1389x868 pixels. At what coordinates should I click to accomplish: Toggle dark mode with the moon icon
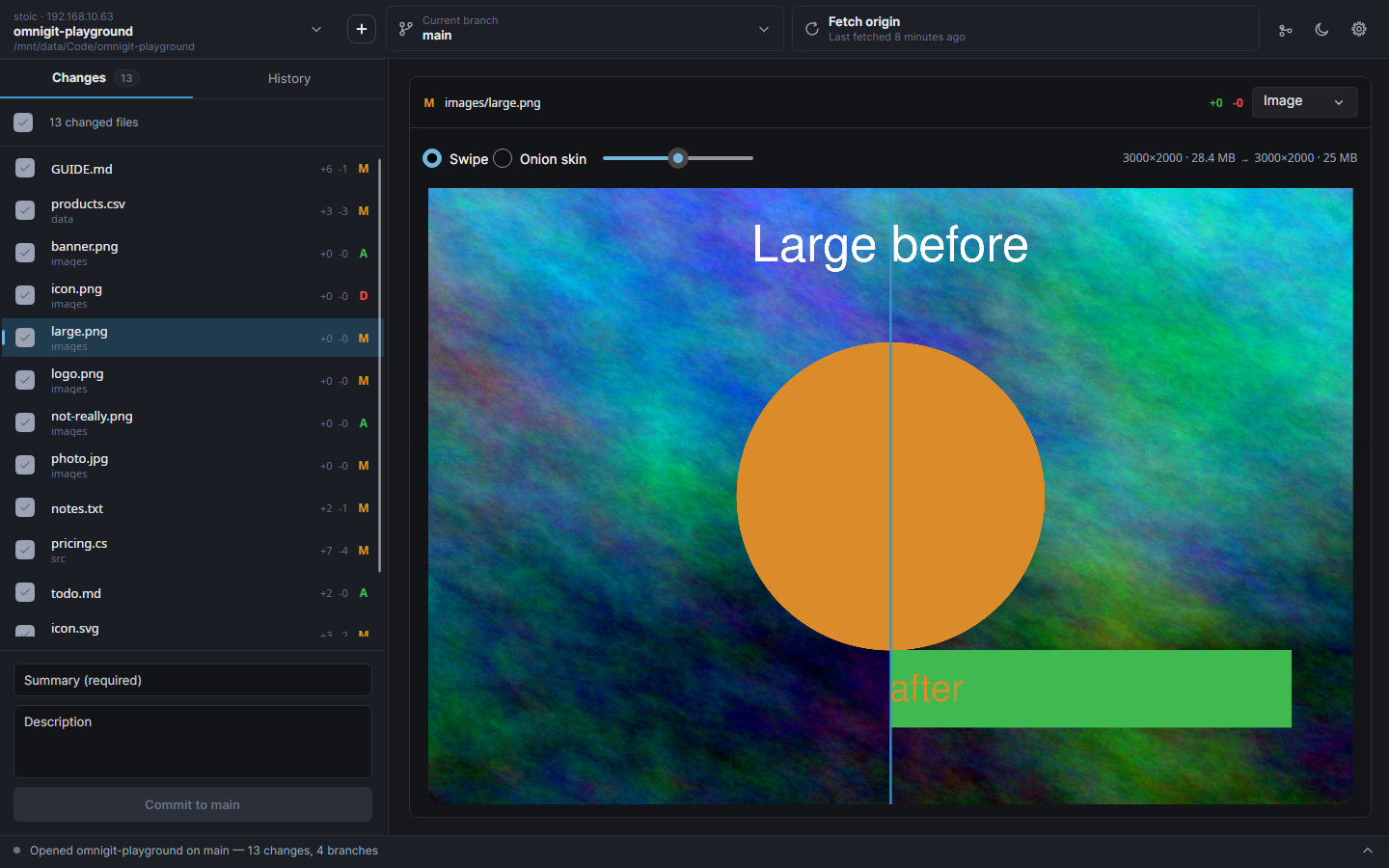point(1321,30)
